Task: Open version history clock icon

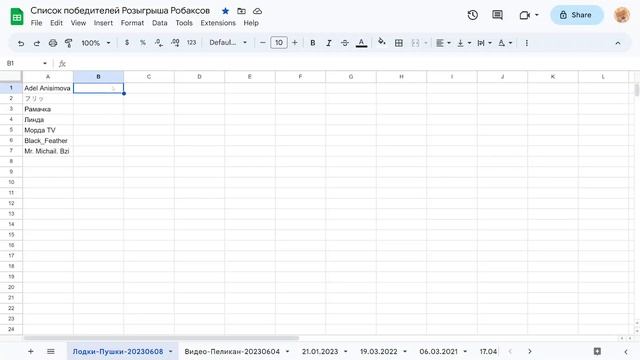Action: pyautogui.click(x=473, y=15)
